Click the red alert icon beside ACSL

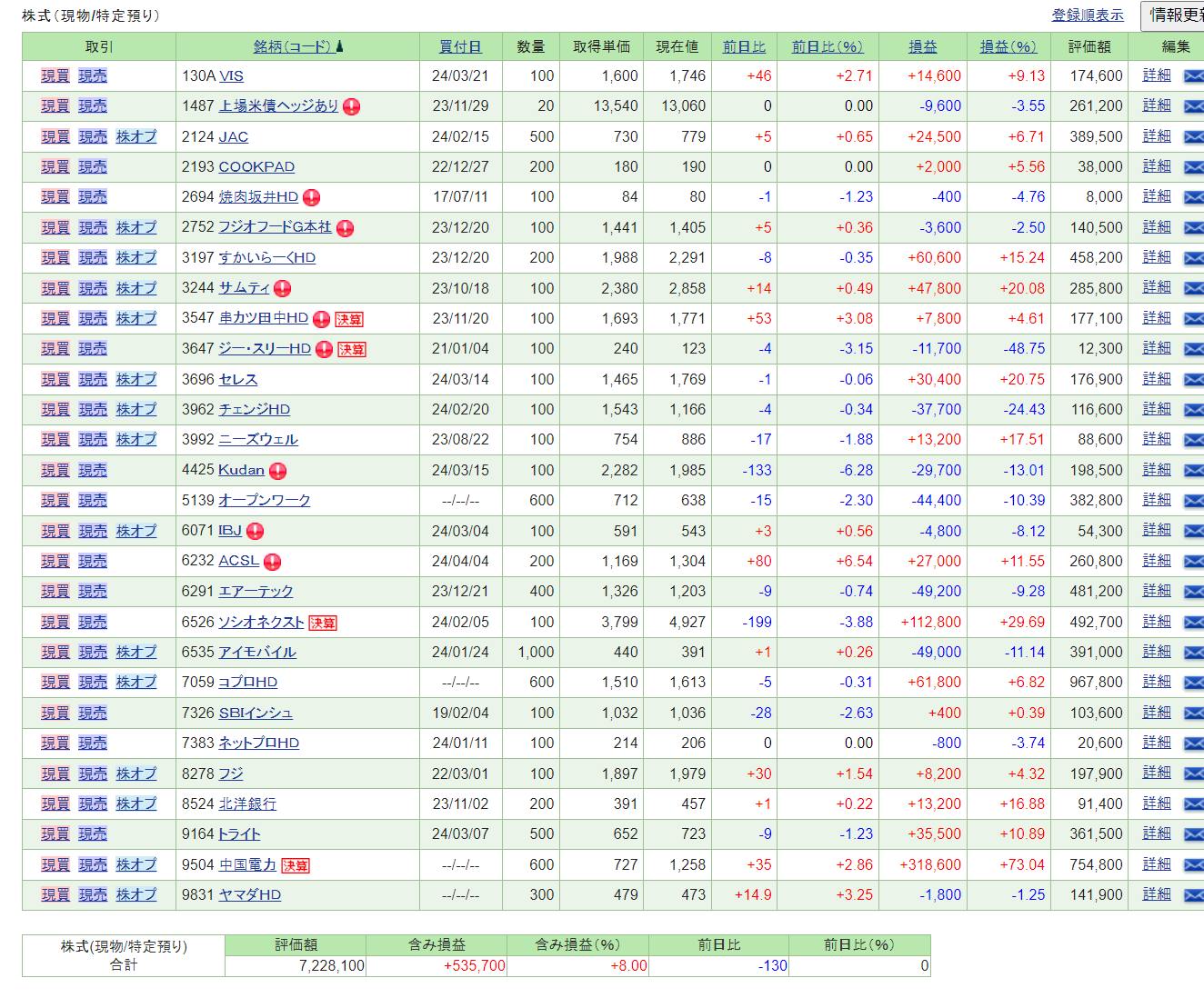point(272,562)
